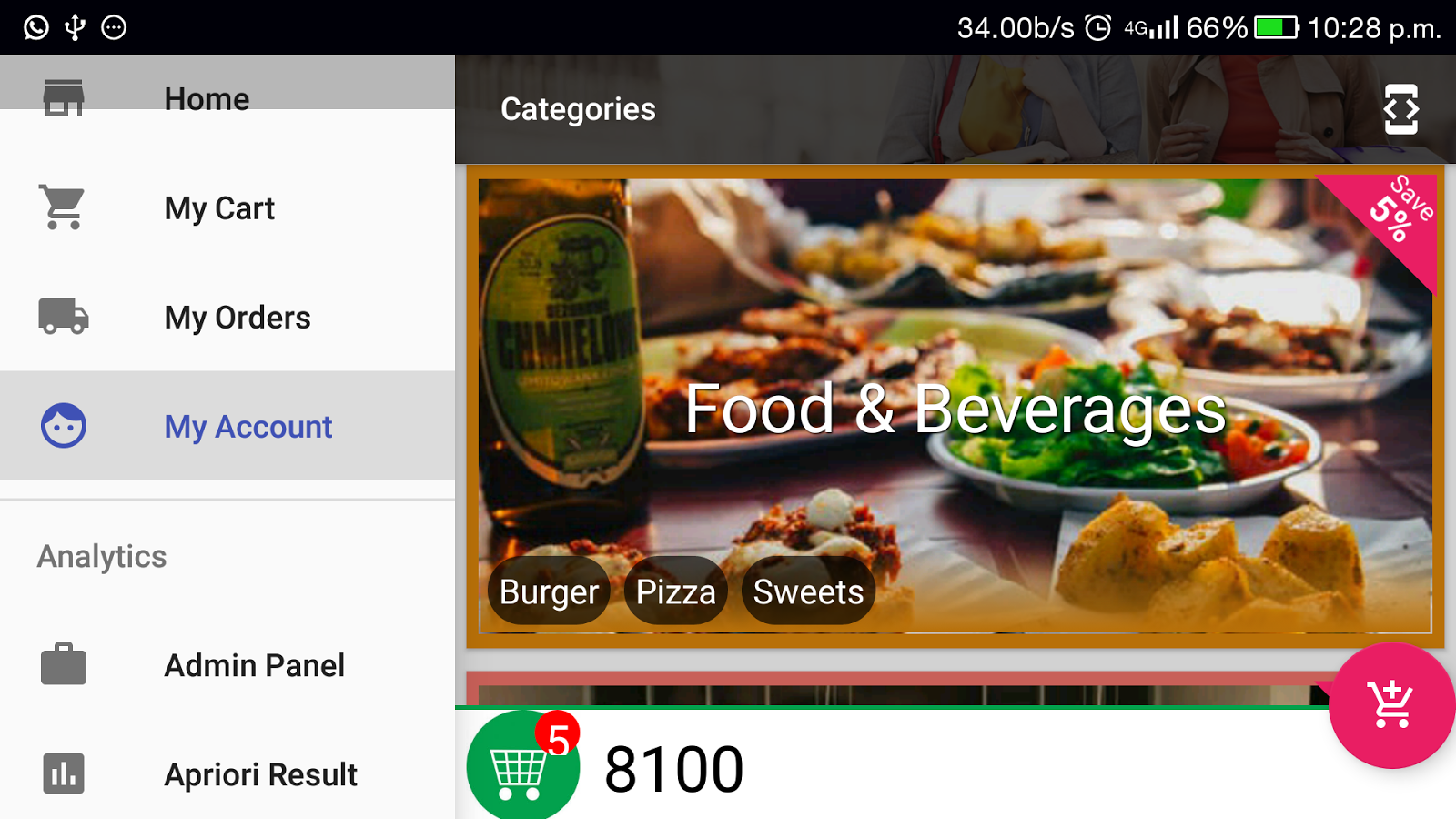
Task: Tap the barcode scan icon in header
Action: (1401, 109)
